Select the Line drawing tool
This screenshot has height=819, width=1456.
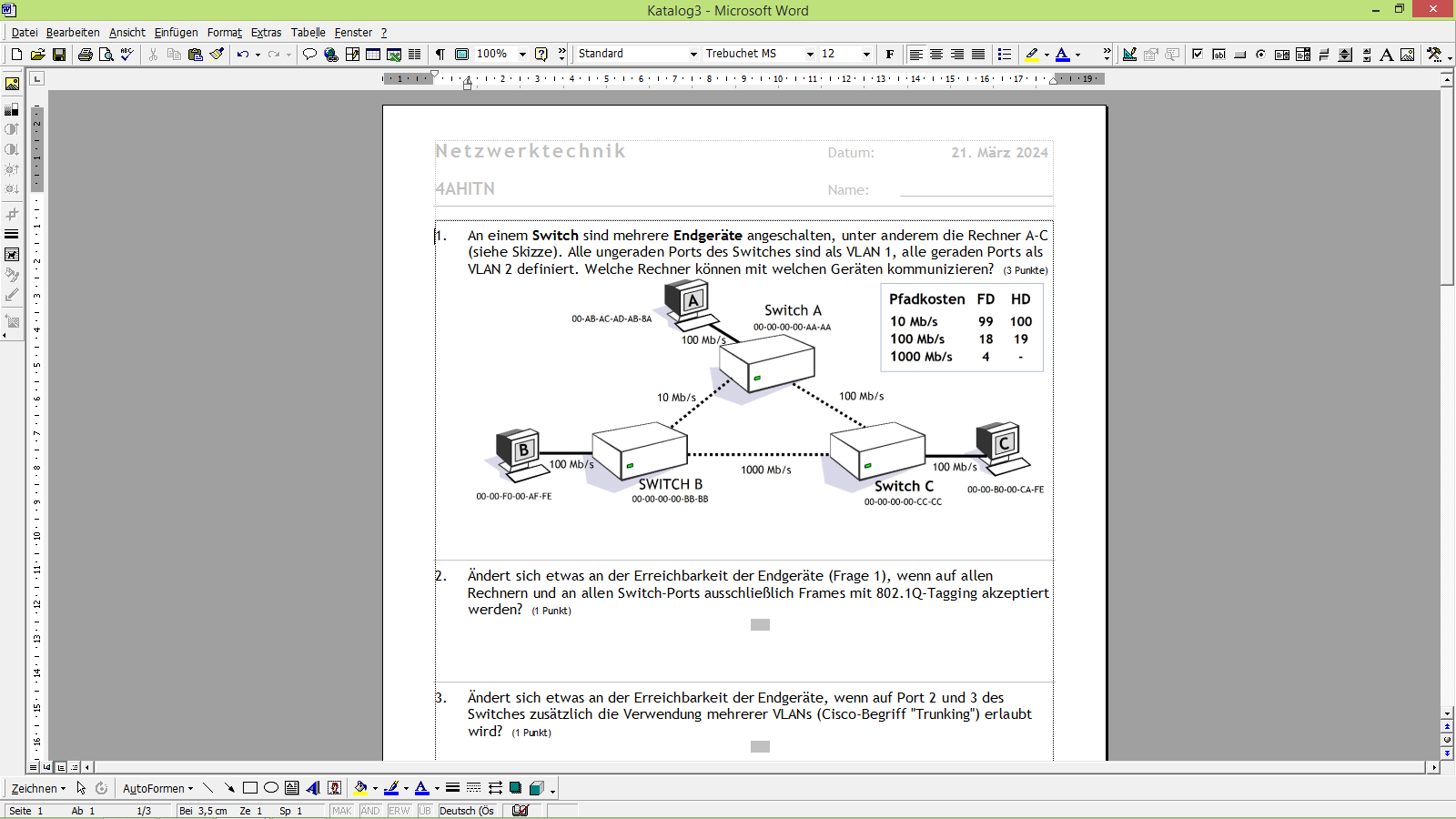(208, 788)
